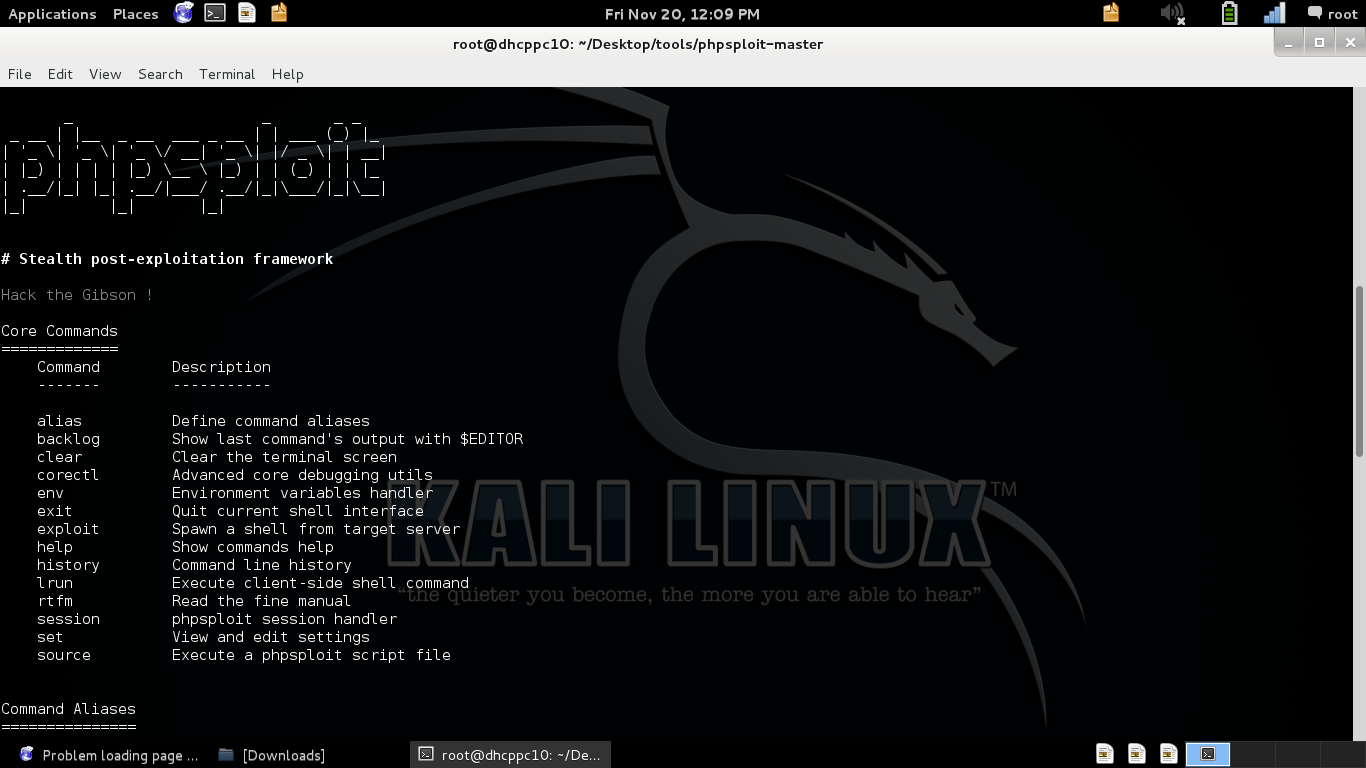This screenshot has width=1366, height=768.
Task: Focus the highlighted terminal workspace in the switcher
Action: tap(1207, 753)
